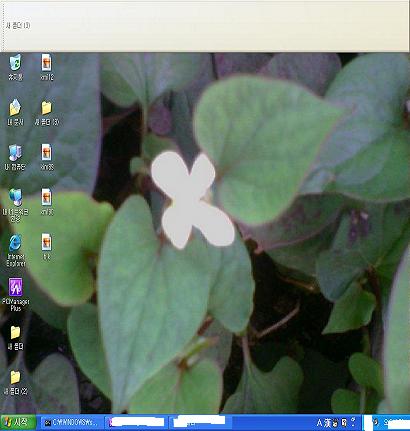
Task: Select the file icon beside My Computer
Action: (x=47, y=157)
